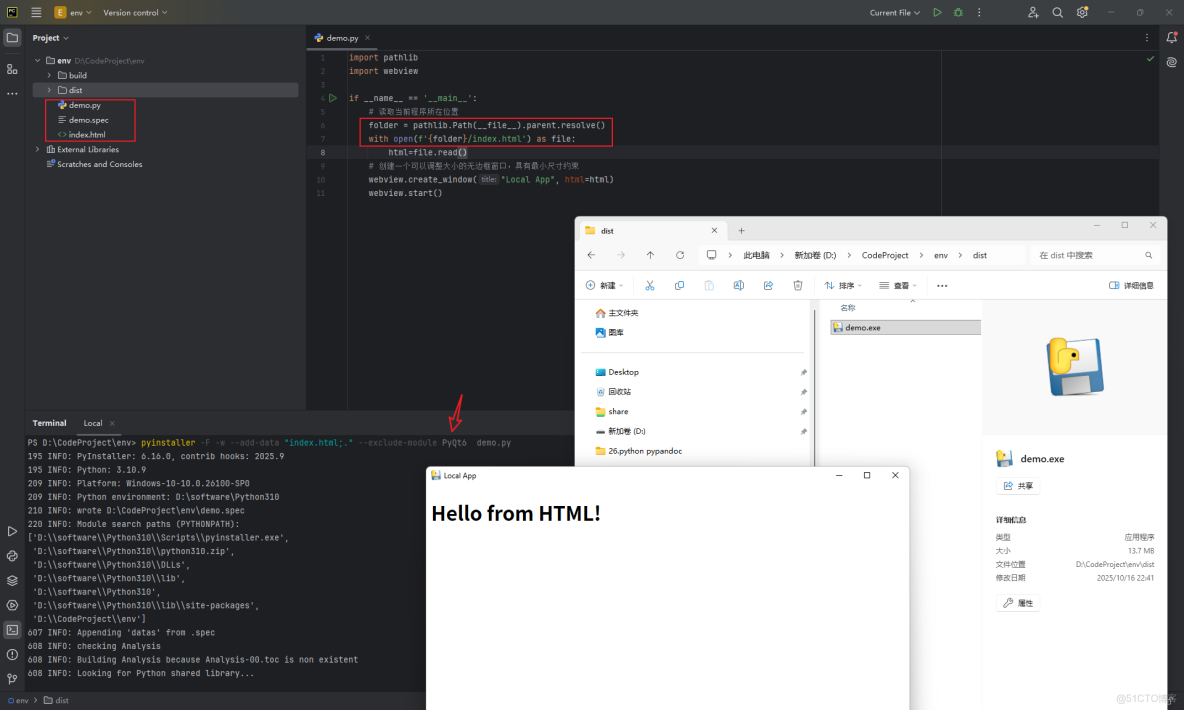Select the Local terminal tab

click(92, 422)
